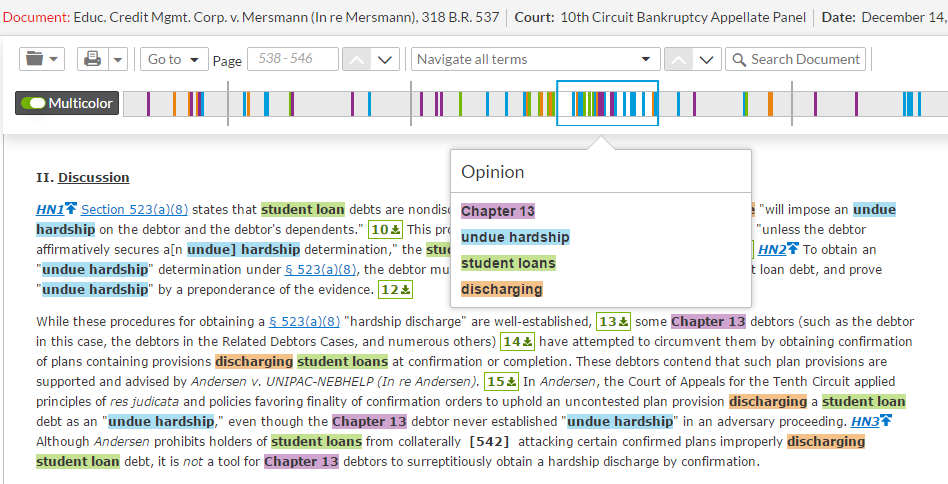
Task: Select Chapter 13 in Opinion popup
Action: pyautogui.click(x=498, y=211)
